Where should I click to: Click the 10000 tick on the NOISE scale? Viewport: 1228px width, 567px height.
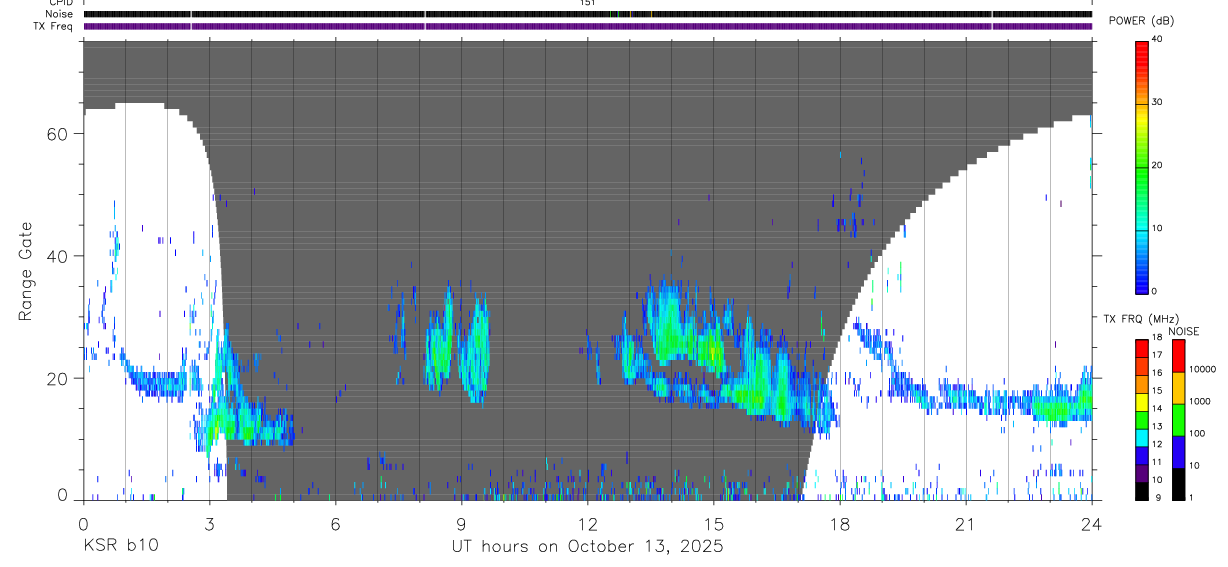pyautogui.click(x=1202, y=369)
